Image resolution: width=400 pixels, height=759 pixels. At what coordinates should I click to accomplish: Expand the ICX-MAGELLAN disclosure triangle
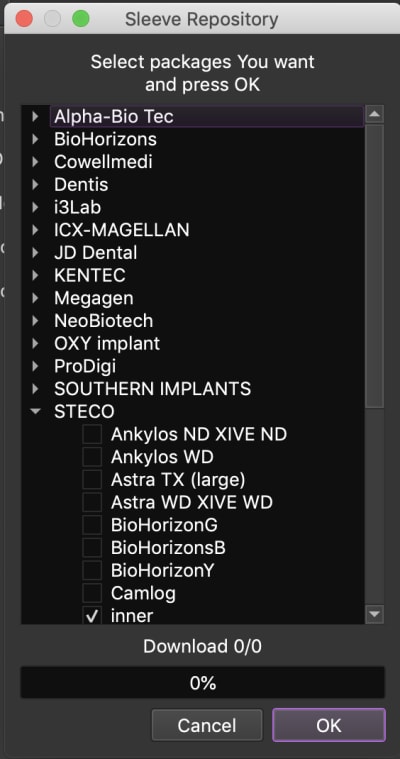point(35,230)
